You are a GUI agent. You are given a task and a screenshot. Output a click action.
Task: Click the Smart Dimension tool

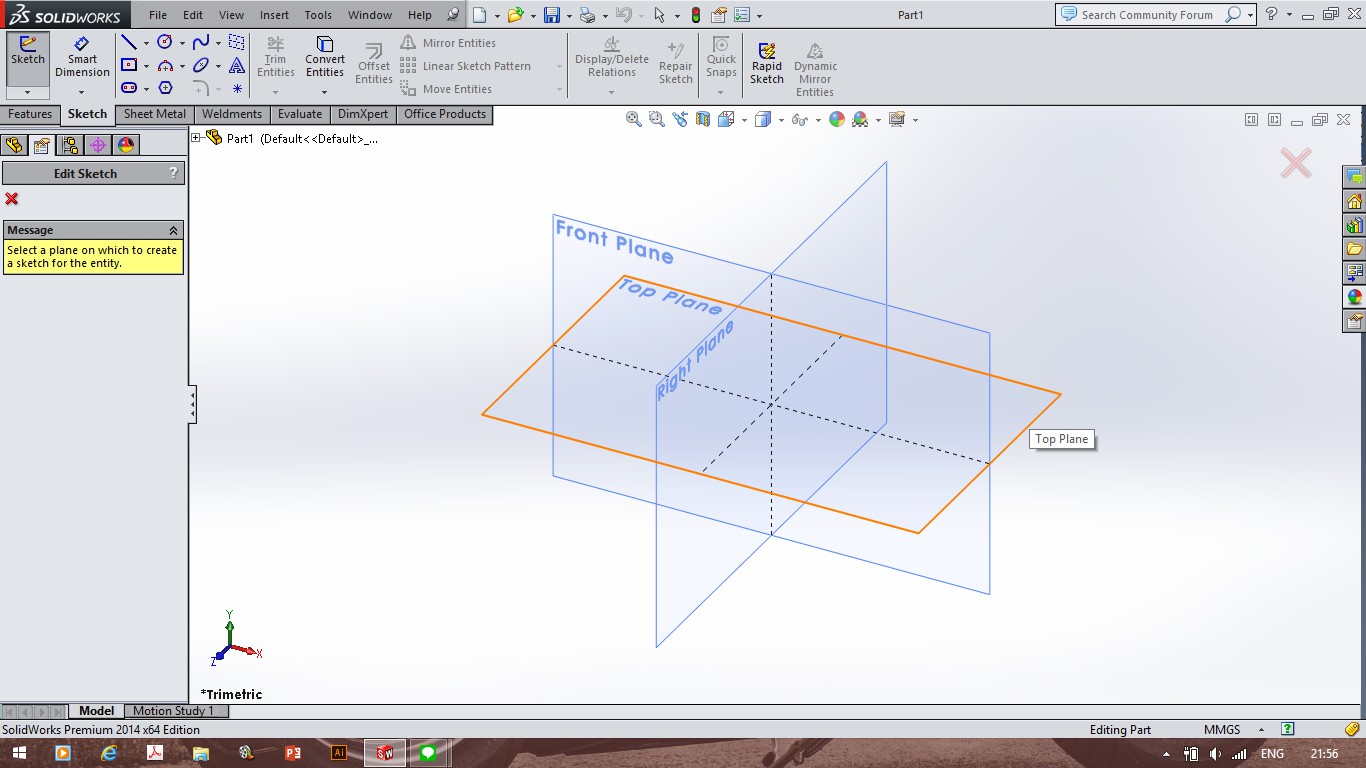point(82,57)
